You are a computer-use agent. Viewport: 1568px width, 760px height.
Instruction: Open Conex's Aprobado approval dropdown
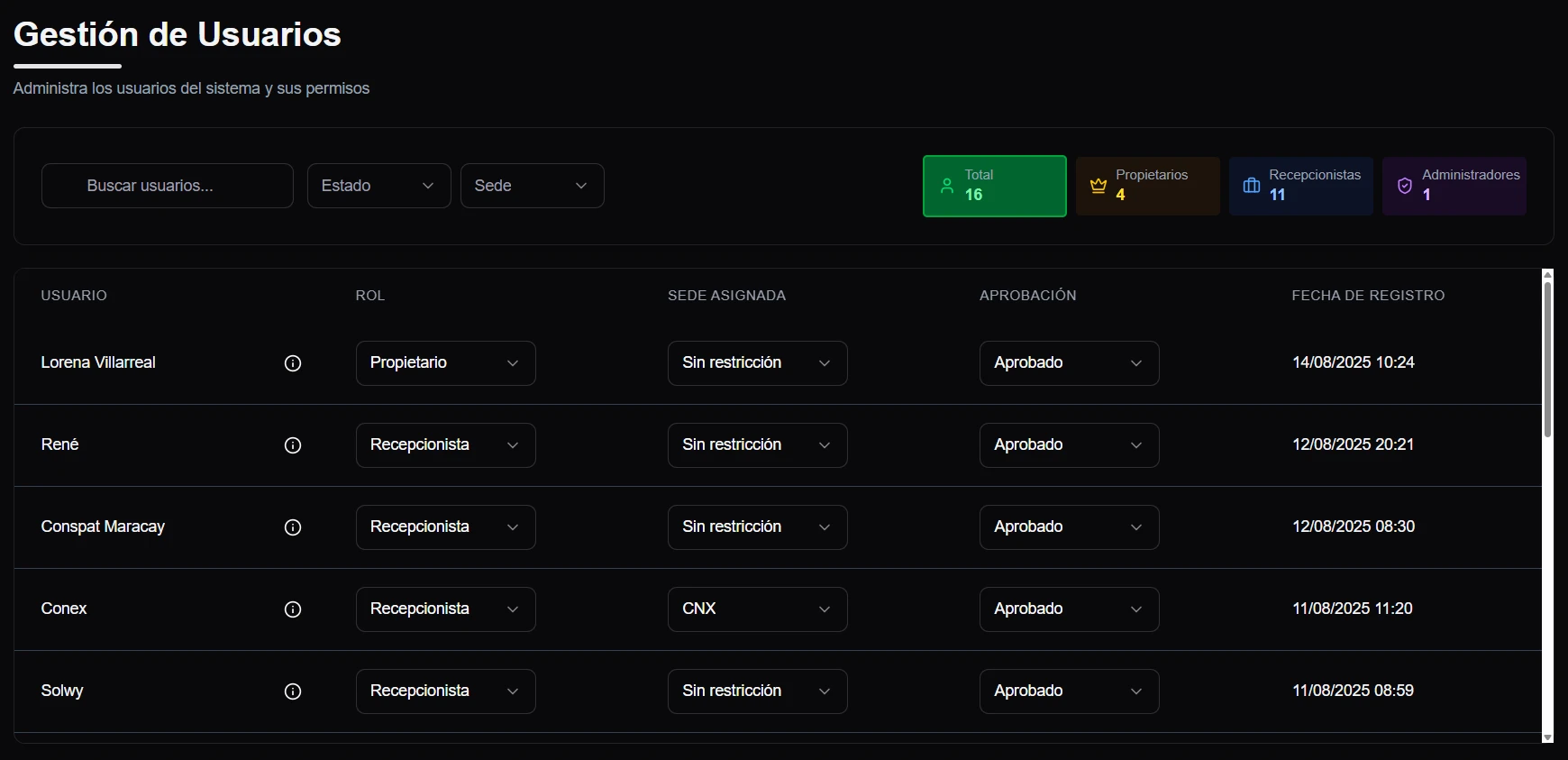click(x=1069, y=609)
